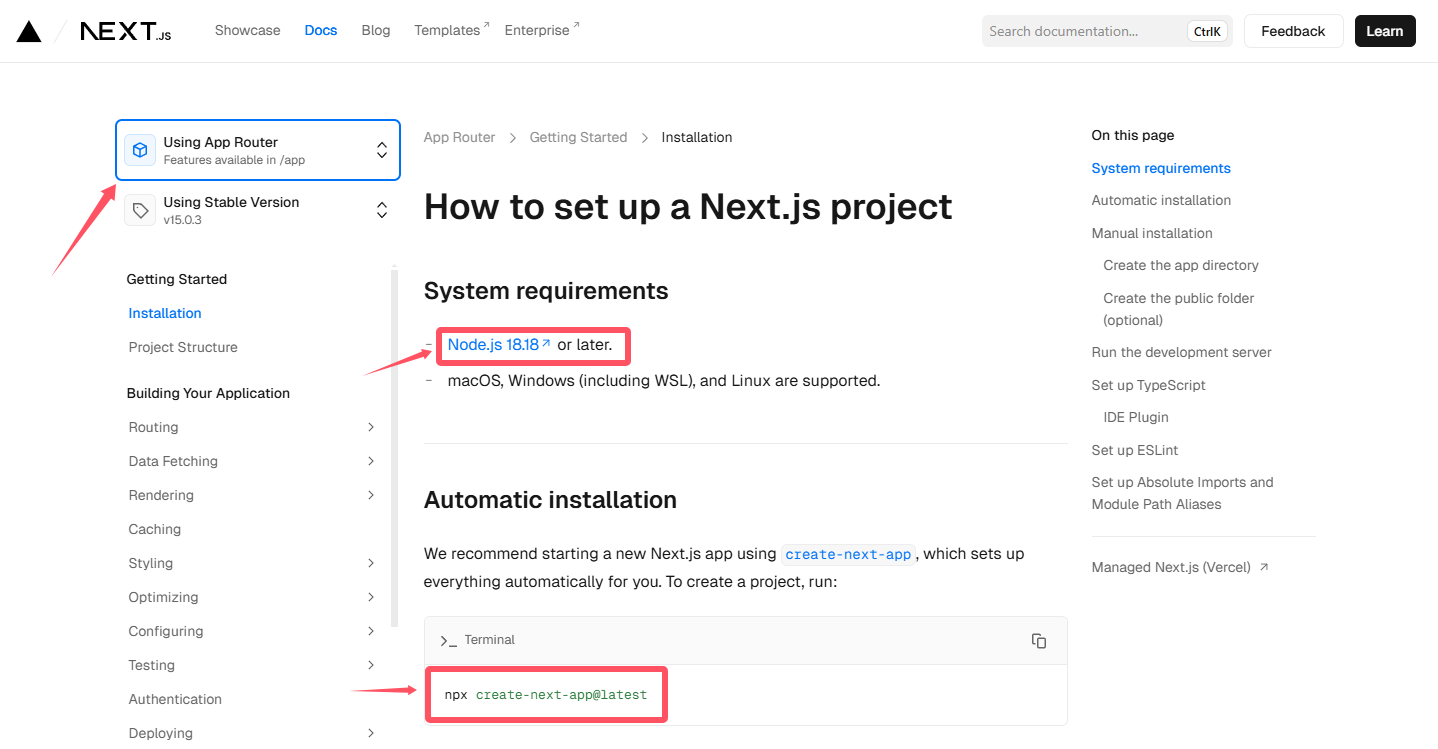Open Rendering in the sidebar

point(161,495)
